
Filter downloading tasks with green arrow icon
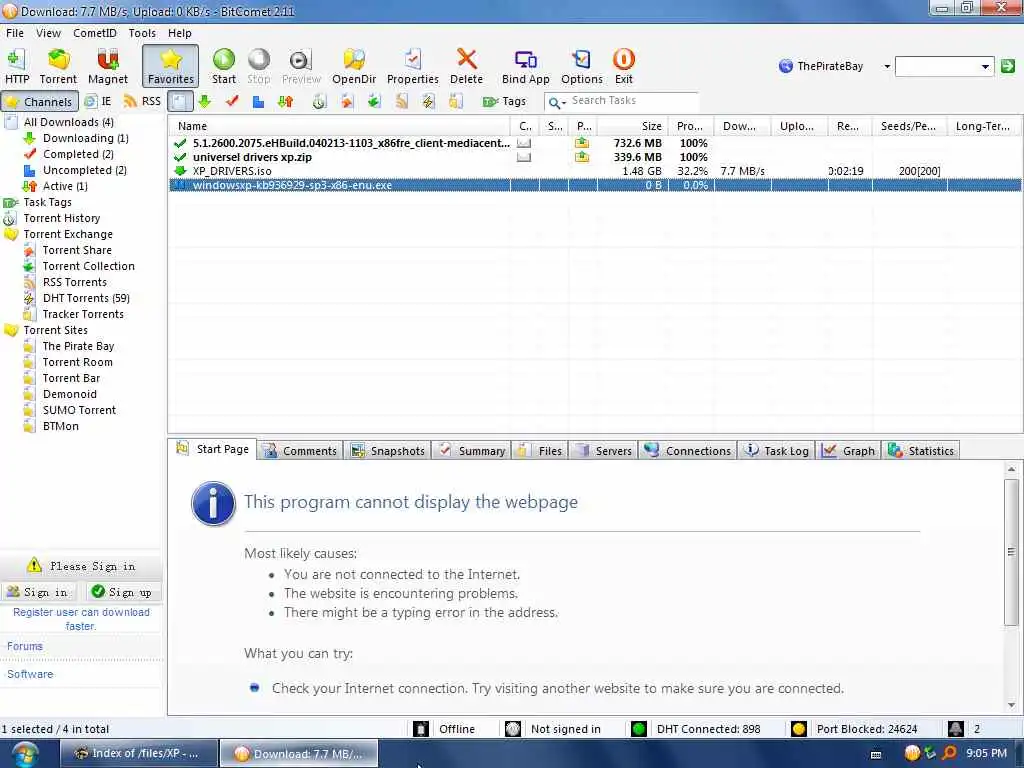coord(204,101)
